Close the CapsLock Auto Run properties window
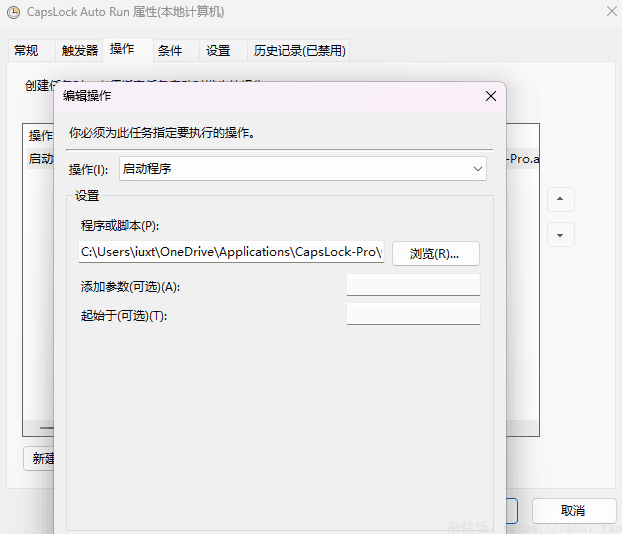Screen dimensions: 622x534 pos(610,12)
